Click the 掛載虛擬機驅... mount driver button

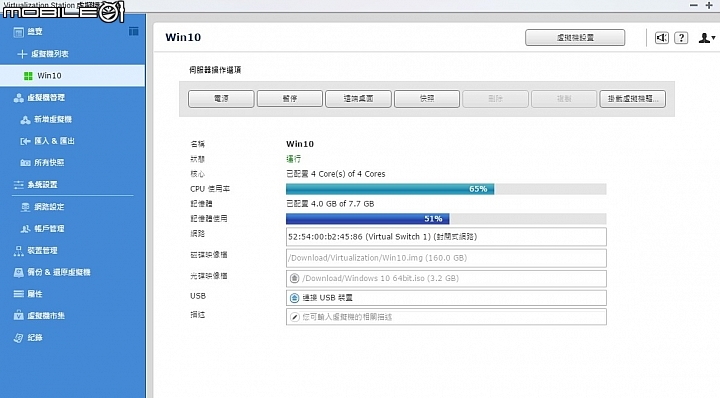pyautogui.click(x=633, y=99)
